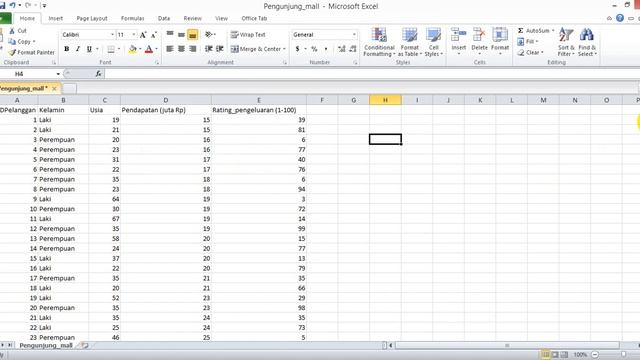Open Sort & Filter
Screen dimensions: 640x360
[x=566, y=42]
